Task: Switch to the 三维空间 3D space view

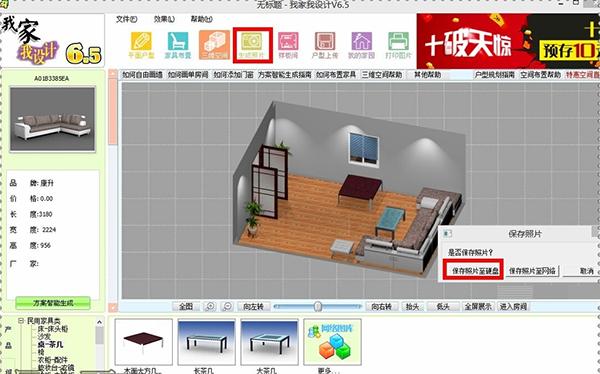Action: (214, 45)
